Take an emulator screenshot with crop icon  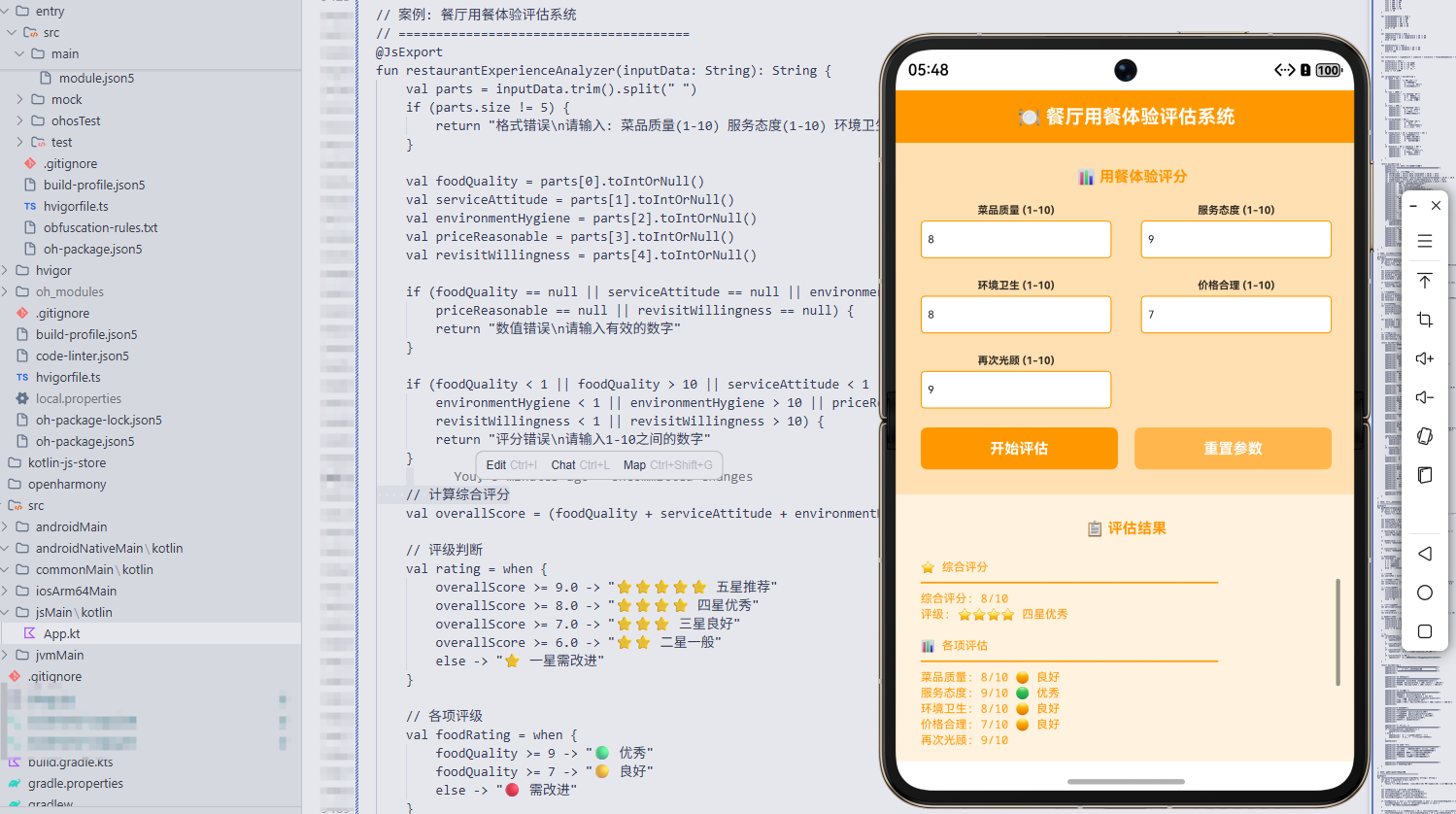(1425, 320)
